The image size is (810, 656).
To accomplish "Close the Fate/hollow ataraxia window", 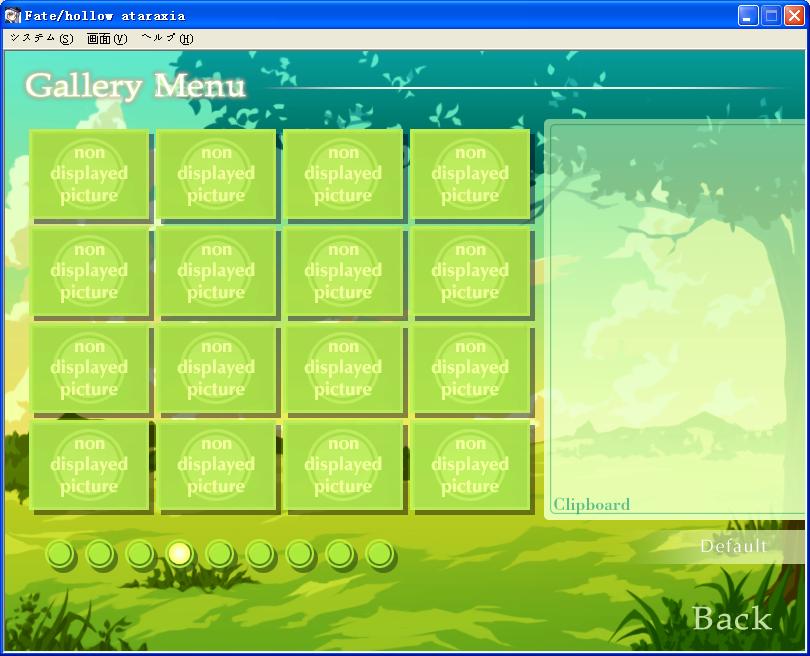I will point(794,15).
